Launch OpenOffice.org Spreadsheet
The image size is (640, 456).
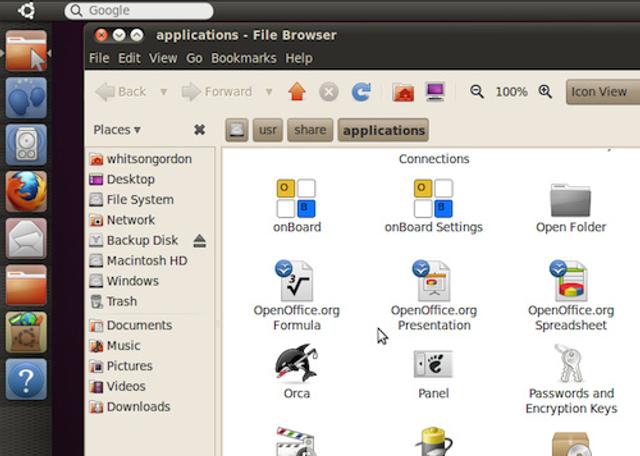pyautogui.click(x=570, y=281)
